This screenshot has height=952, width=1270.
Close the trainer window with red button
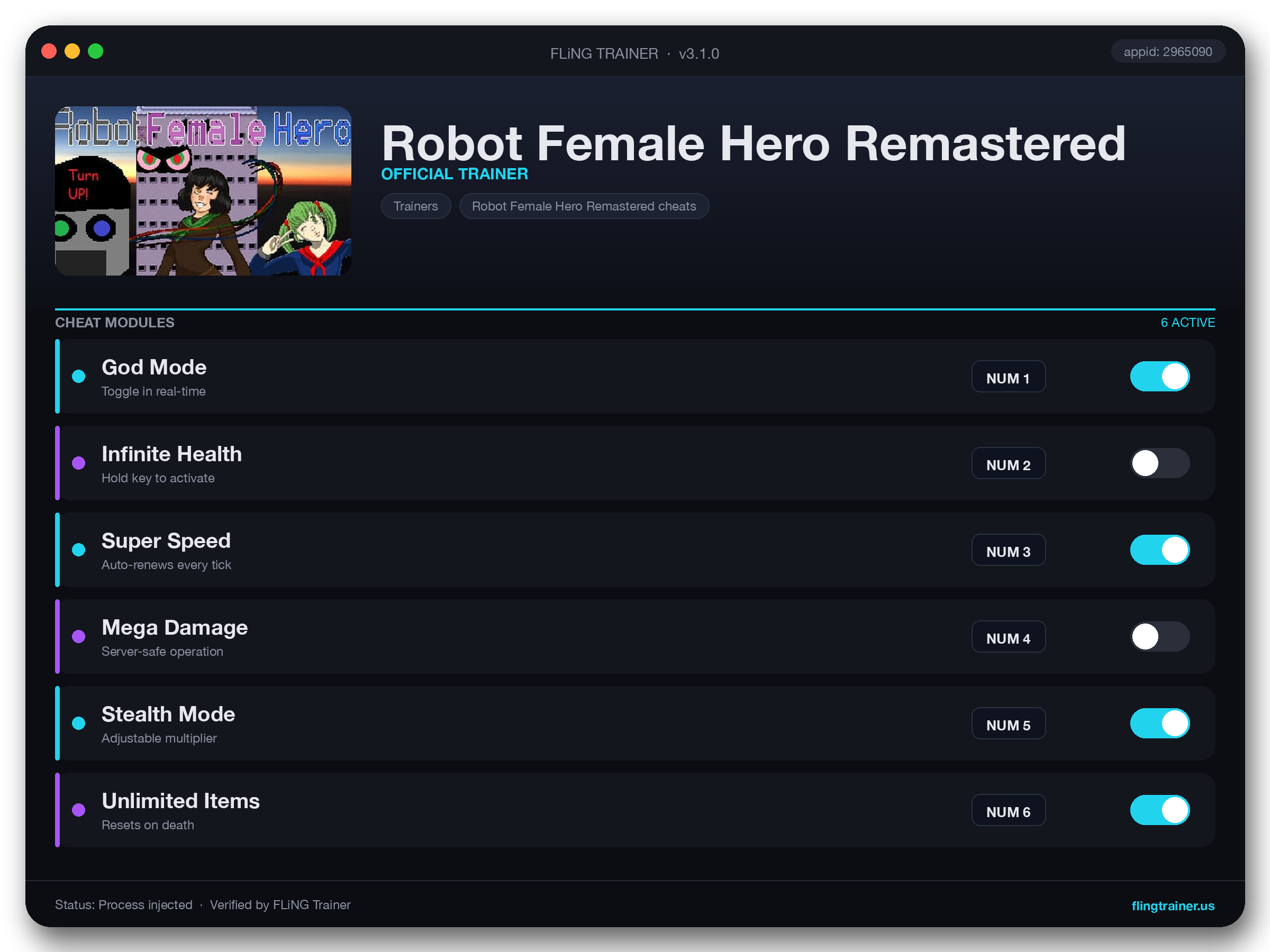[x=49, y=51]
